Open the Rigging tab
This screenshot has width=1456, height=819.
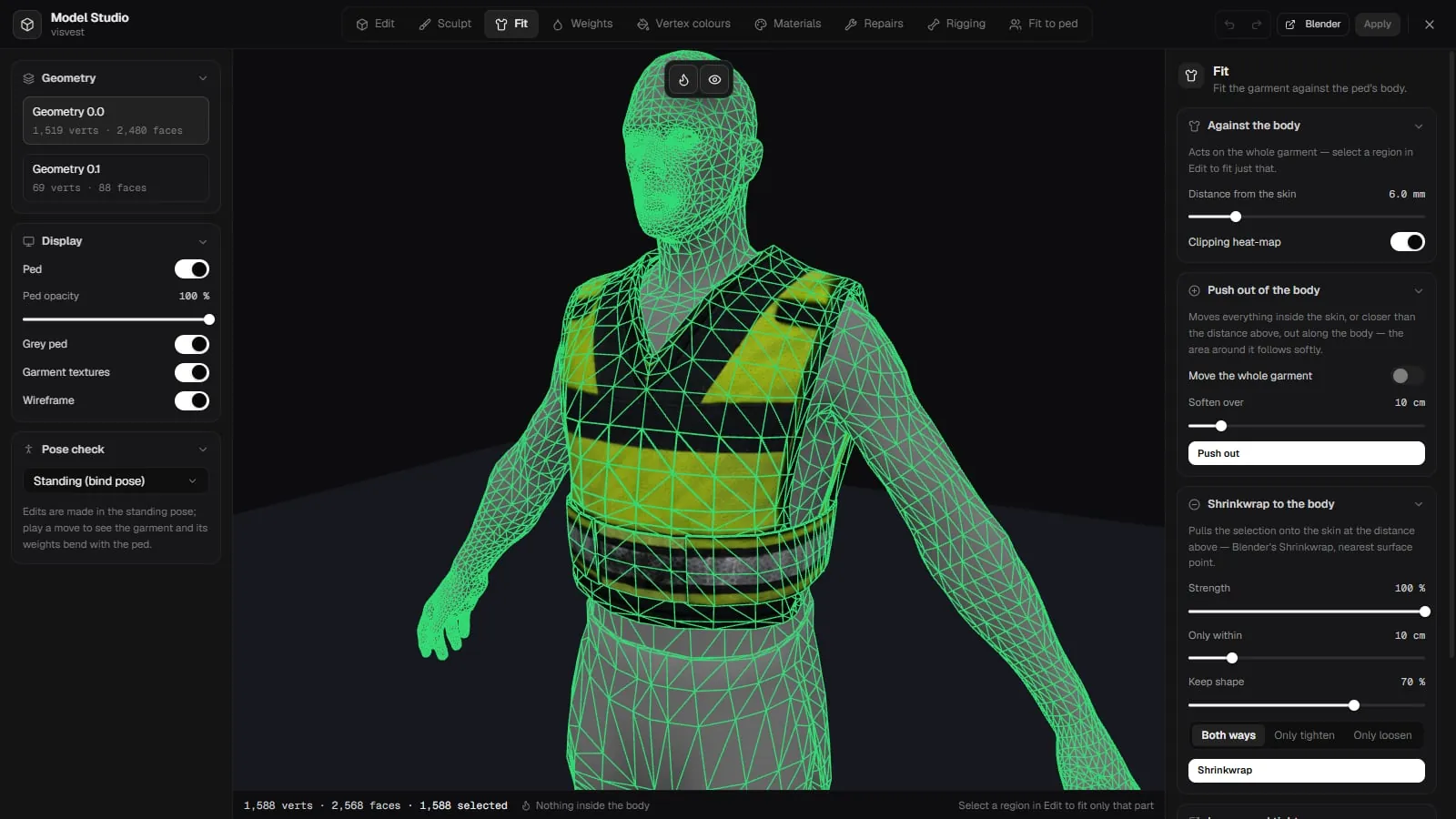pos(956,24)
